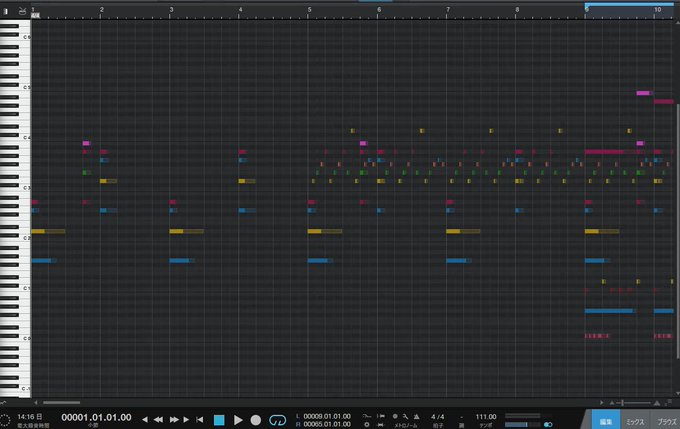This screenshot has height=429, width=680.
Task: Click the main time display 00001.01.01.00
Action: click(96, 417)
